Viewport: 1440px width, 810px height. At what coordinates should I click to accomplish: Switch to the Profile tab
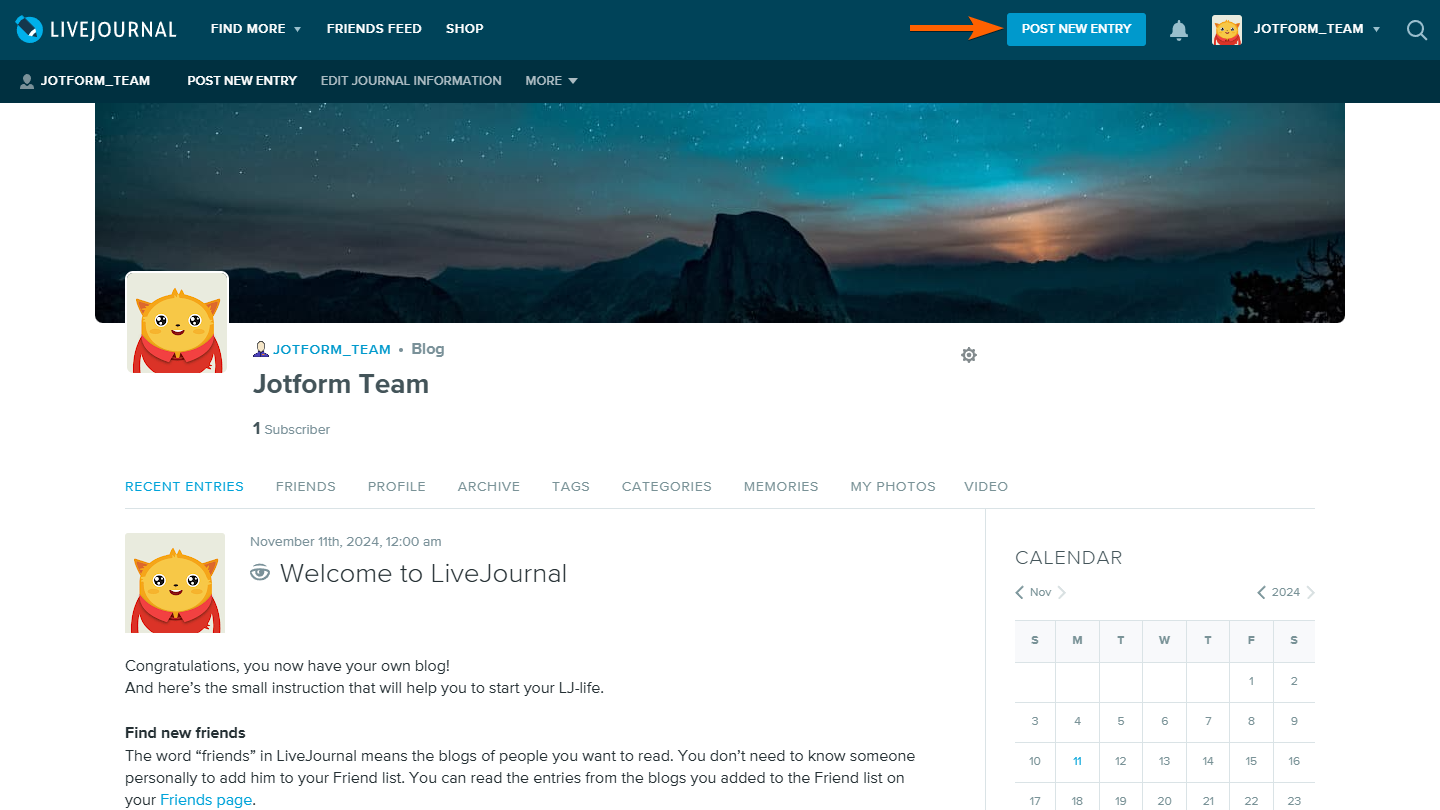(x=397, y=487)
